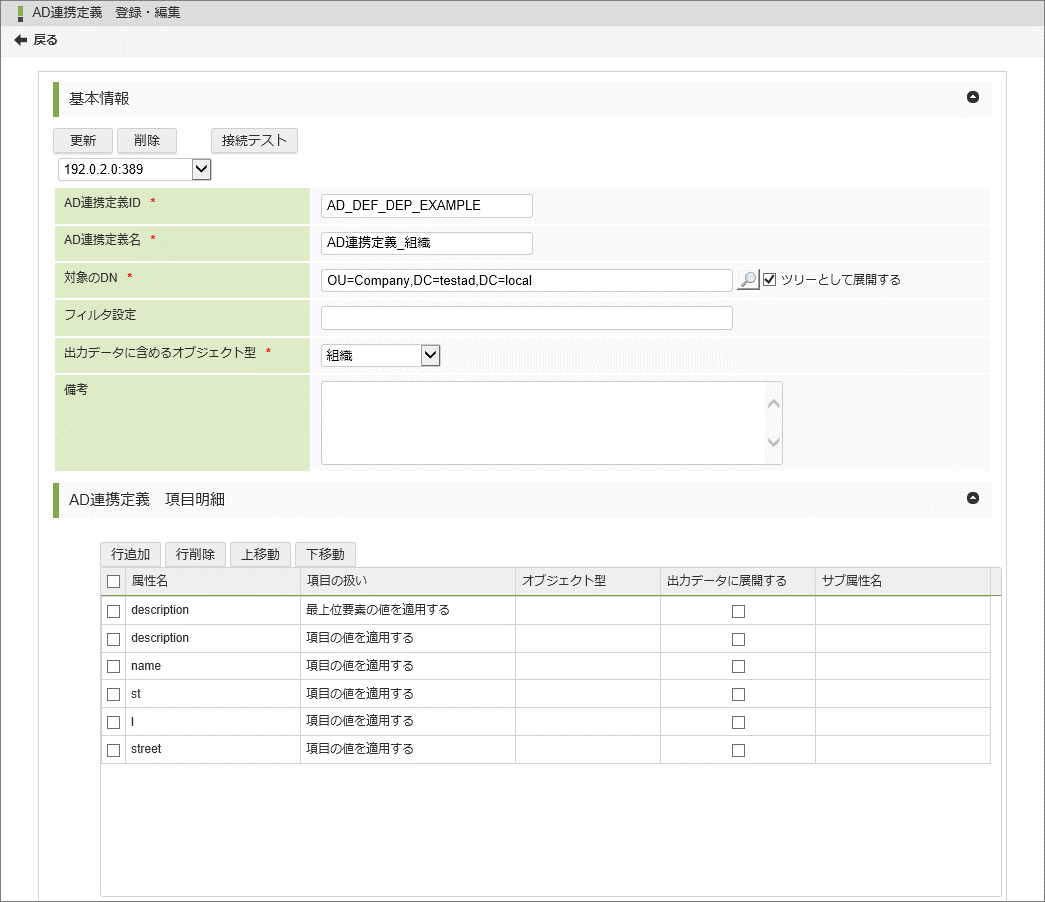Tick the select-all checkbox in table header
Screen dimensions: 1045x902
(113, 581)
